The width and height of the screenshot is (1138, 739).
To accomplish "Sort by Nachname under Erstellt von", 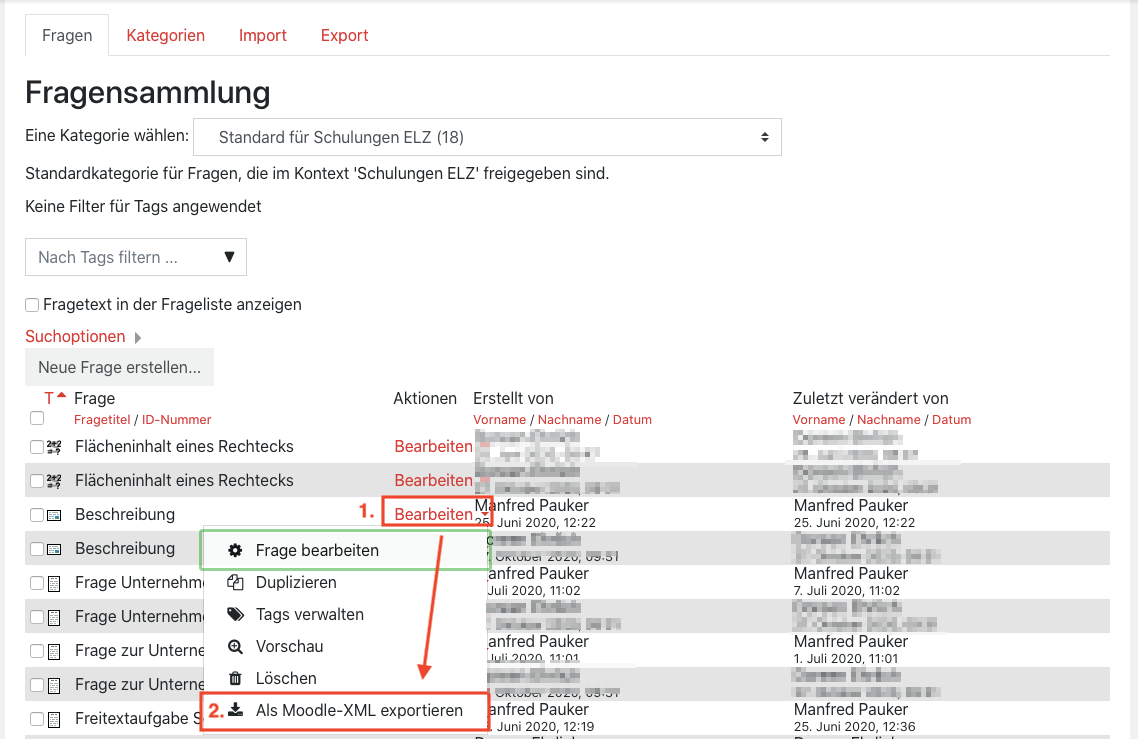I will (569, 420).
